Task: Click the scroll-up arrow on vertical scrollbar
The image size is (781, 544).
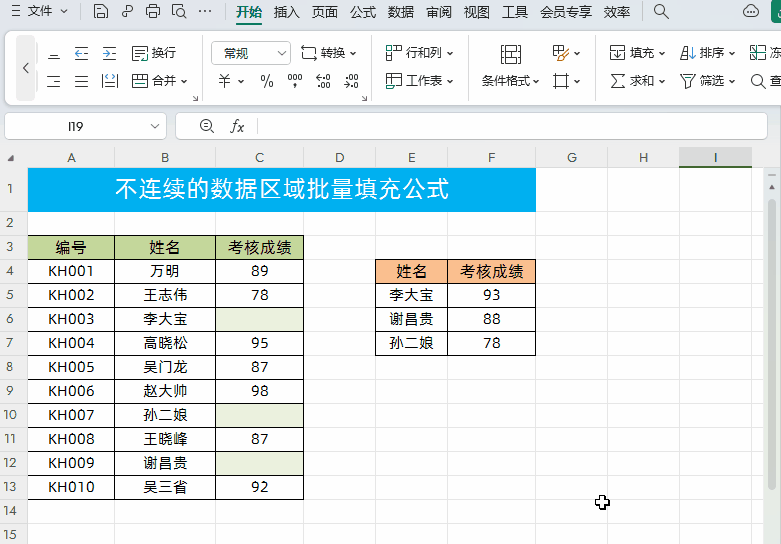Action: click(x=772, y=187)
